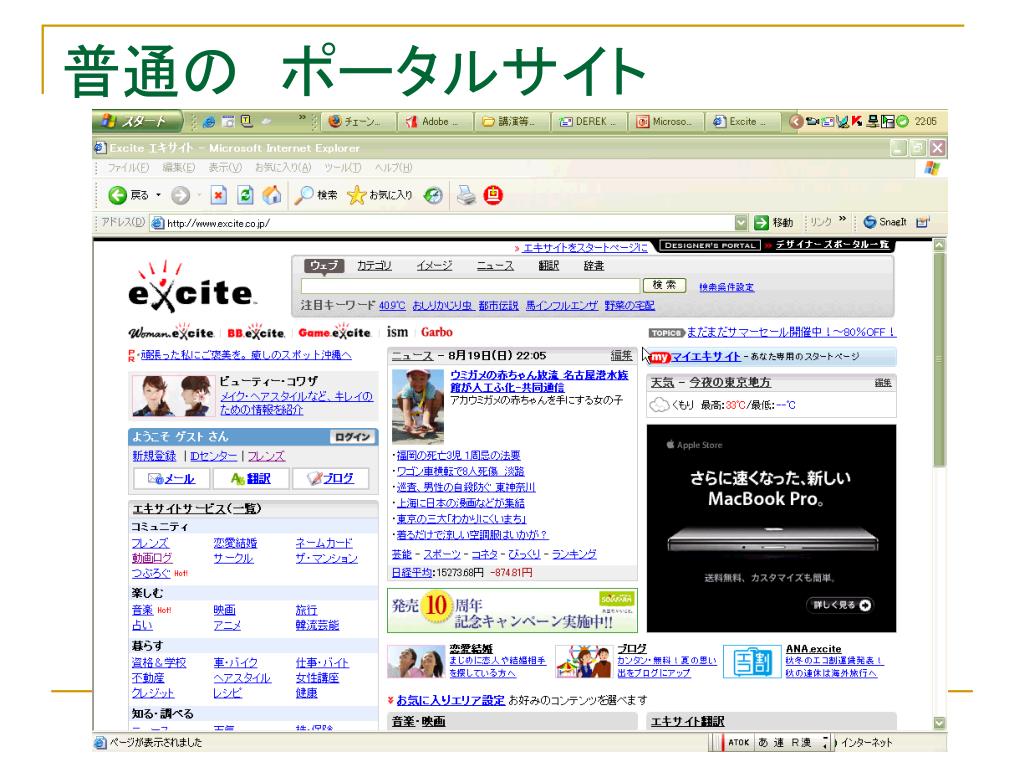Open Internet Explorer from the quick launch
Image resolution: width=1024 pixels, height=768 pixels.
(x=209, y=121)
